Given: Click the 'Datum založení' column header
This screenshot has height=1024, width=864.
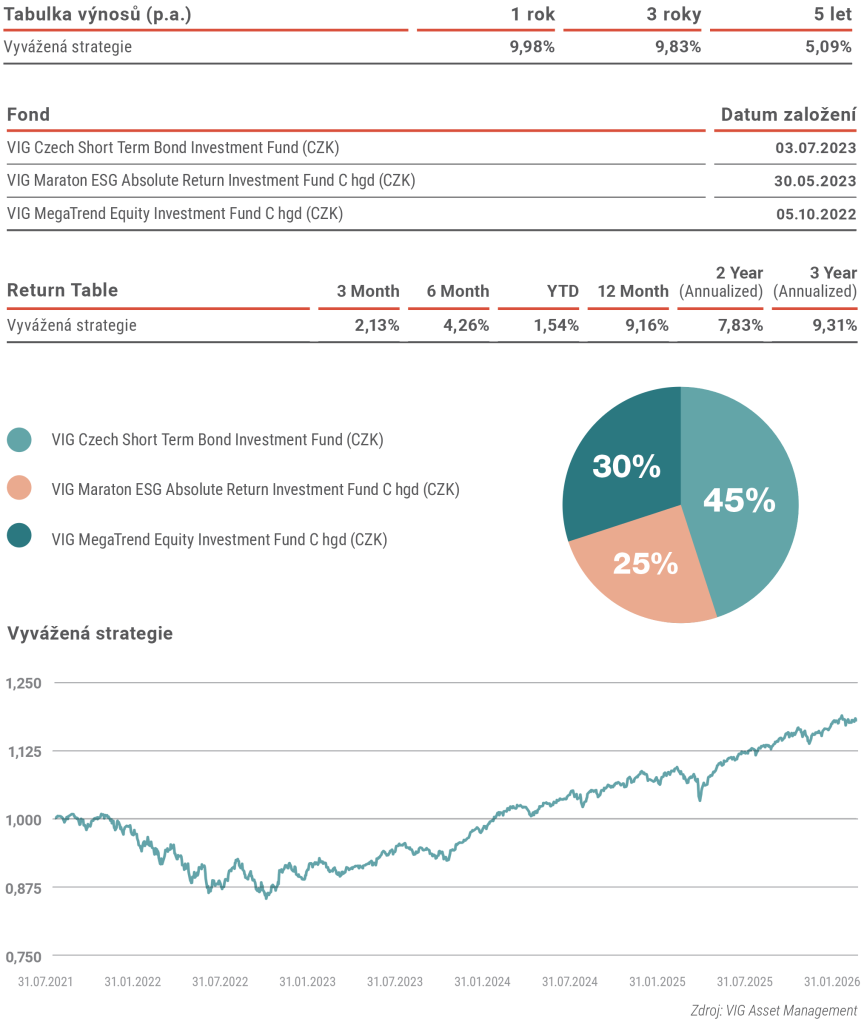Looking at the screenshot, I should [788, 115].
